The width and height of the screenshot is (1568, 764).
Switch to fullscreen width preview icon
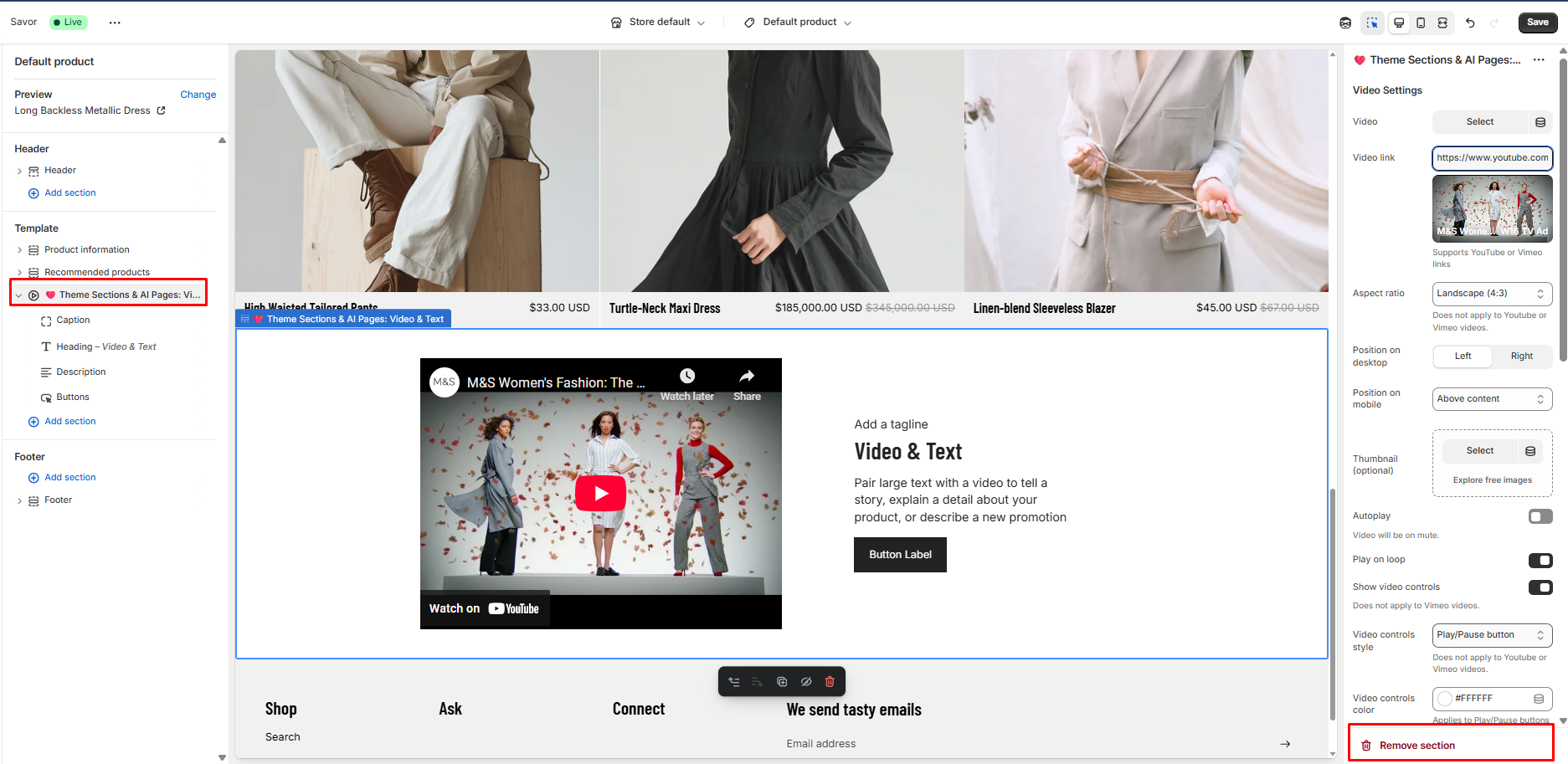coord(1442,23)
